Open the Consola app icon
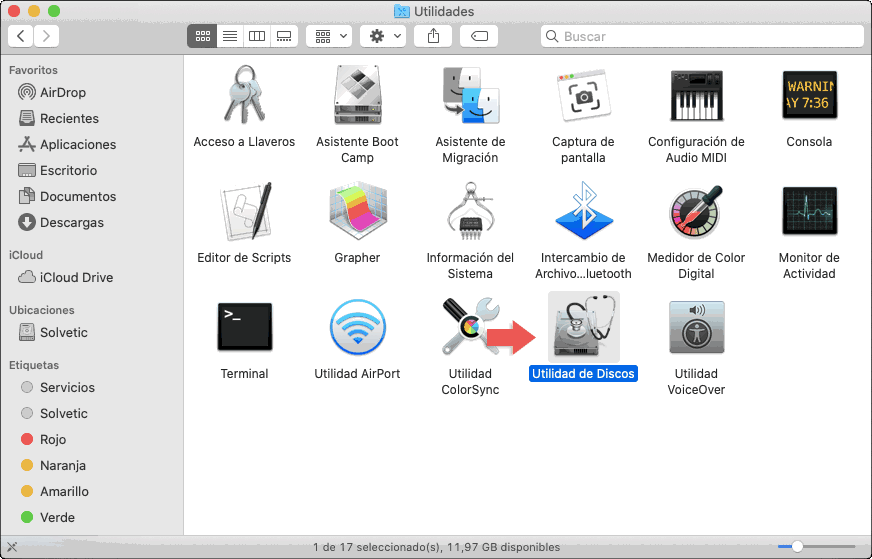Screen dimensions: 872x559 tap(809, 96)
